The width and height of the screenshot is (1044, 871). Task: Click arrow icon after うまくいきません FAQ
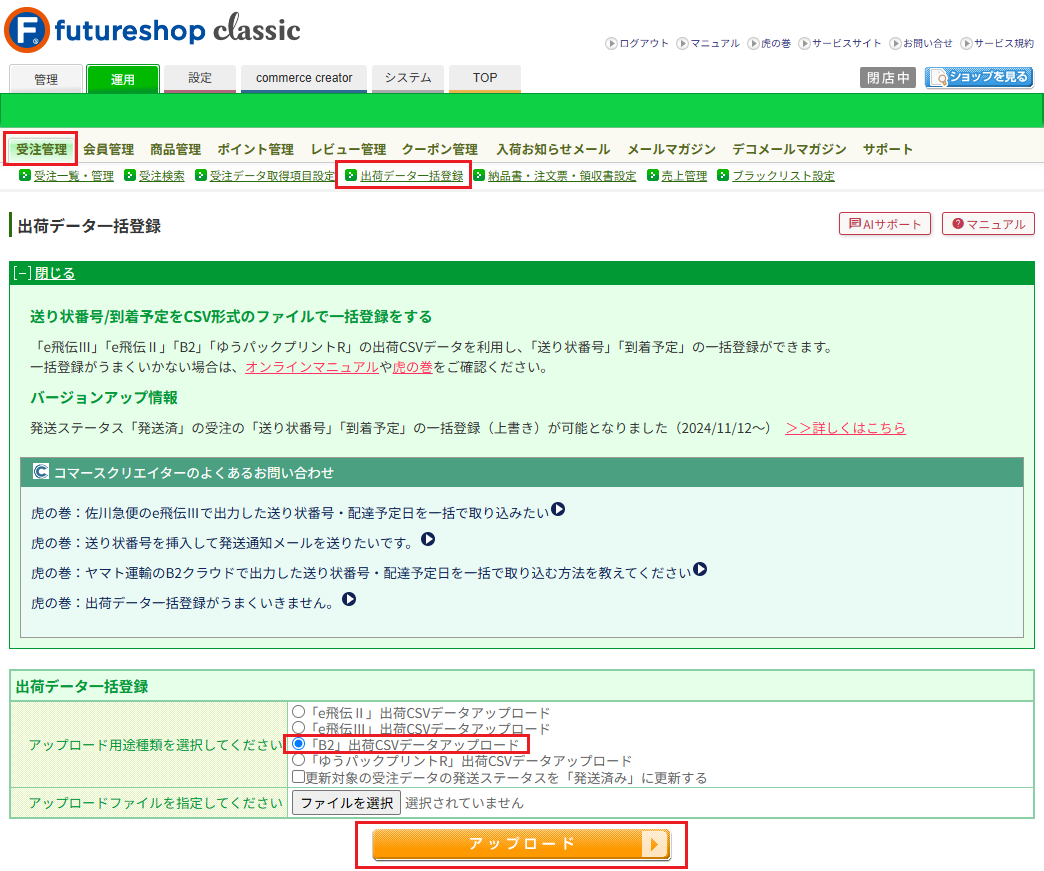click(349, 599)
